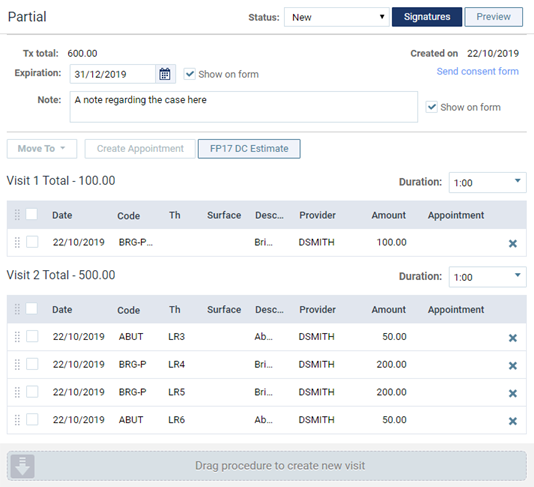
Task: Click the down-arrow new visit drop icon
Action: click(x=22, y=466)
